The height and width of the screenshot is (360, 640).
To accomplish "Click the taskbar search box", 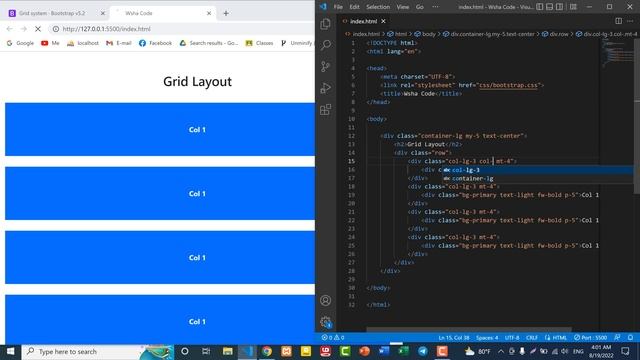I will pyautogui.click(x=98, y=351).
